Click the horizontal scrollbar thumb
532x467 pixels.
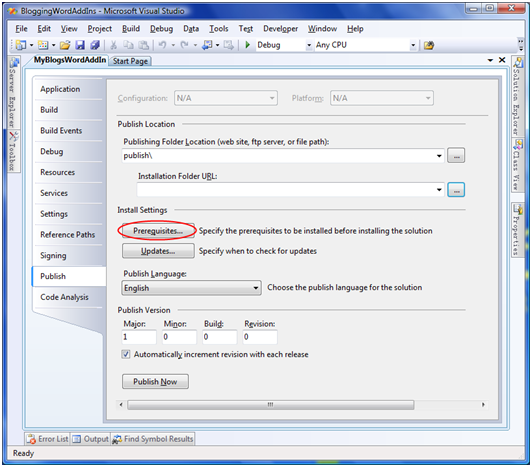coord(271,405)
